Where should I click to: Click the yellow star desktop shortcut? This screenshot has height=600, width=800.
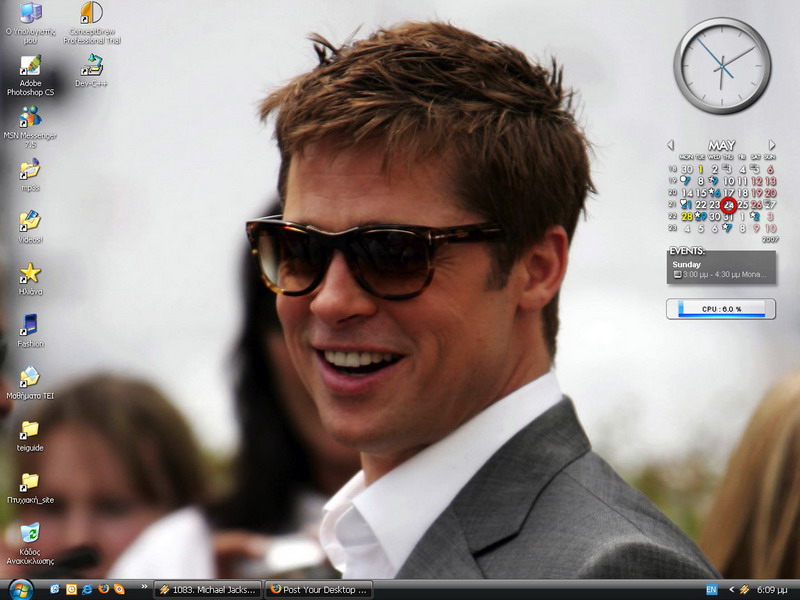point(30,273)
